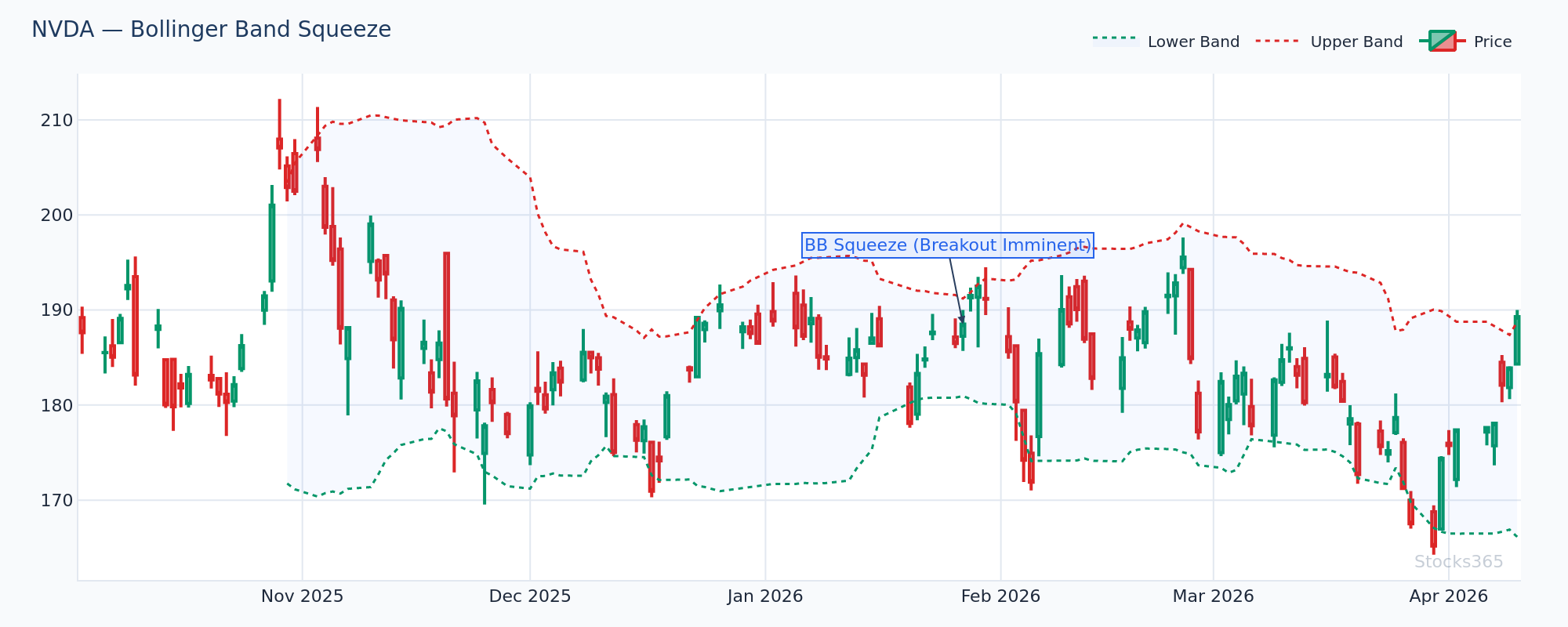This screenshot has width=1568, height=627.
Task: Click the Apr 2026 x-axis label
Action: pyautogui.click(x=1448, y=596)
